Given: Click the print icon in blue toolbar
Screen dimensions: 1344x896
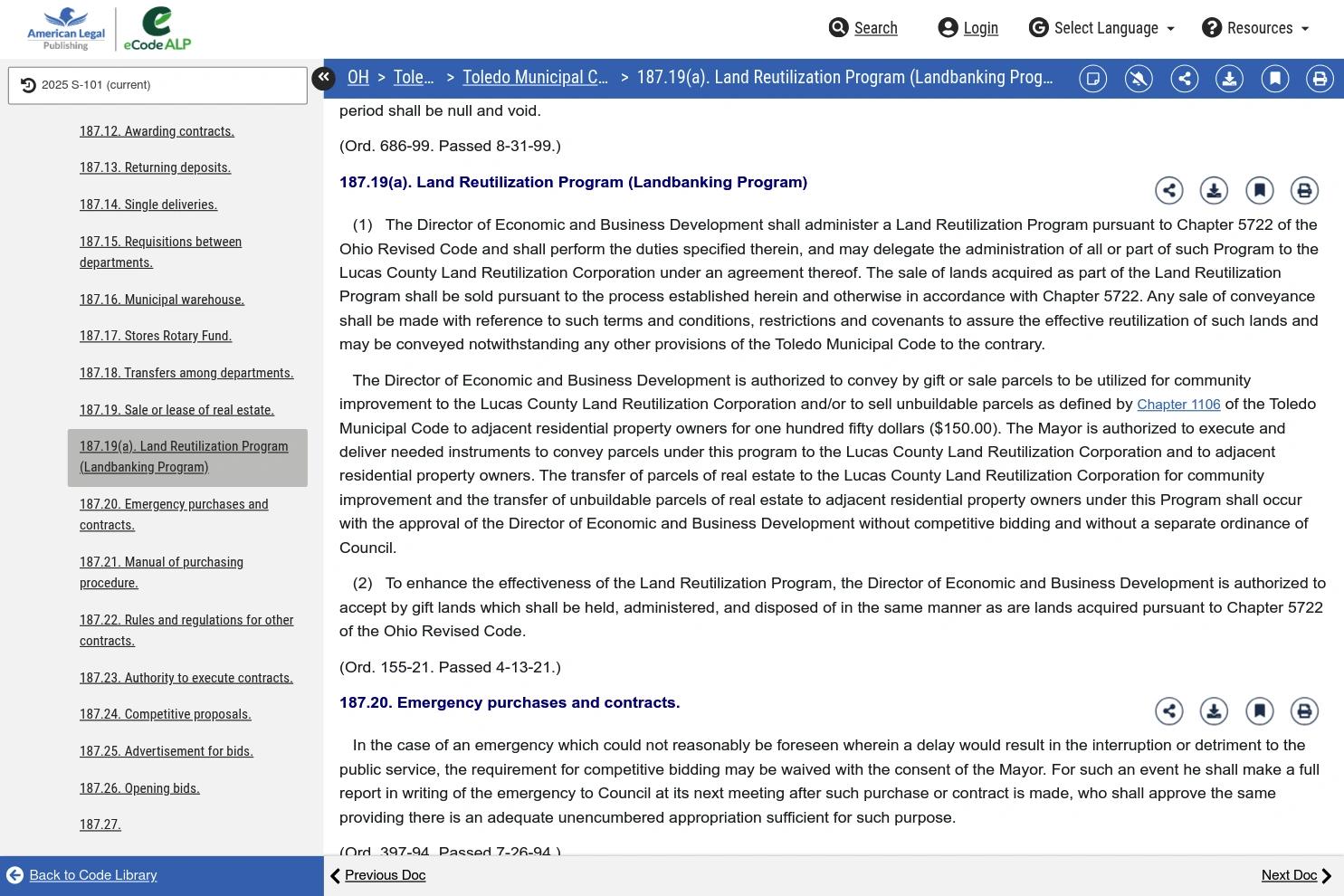Looking at the screenshot, I should tap(1320, 79).
